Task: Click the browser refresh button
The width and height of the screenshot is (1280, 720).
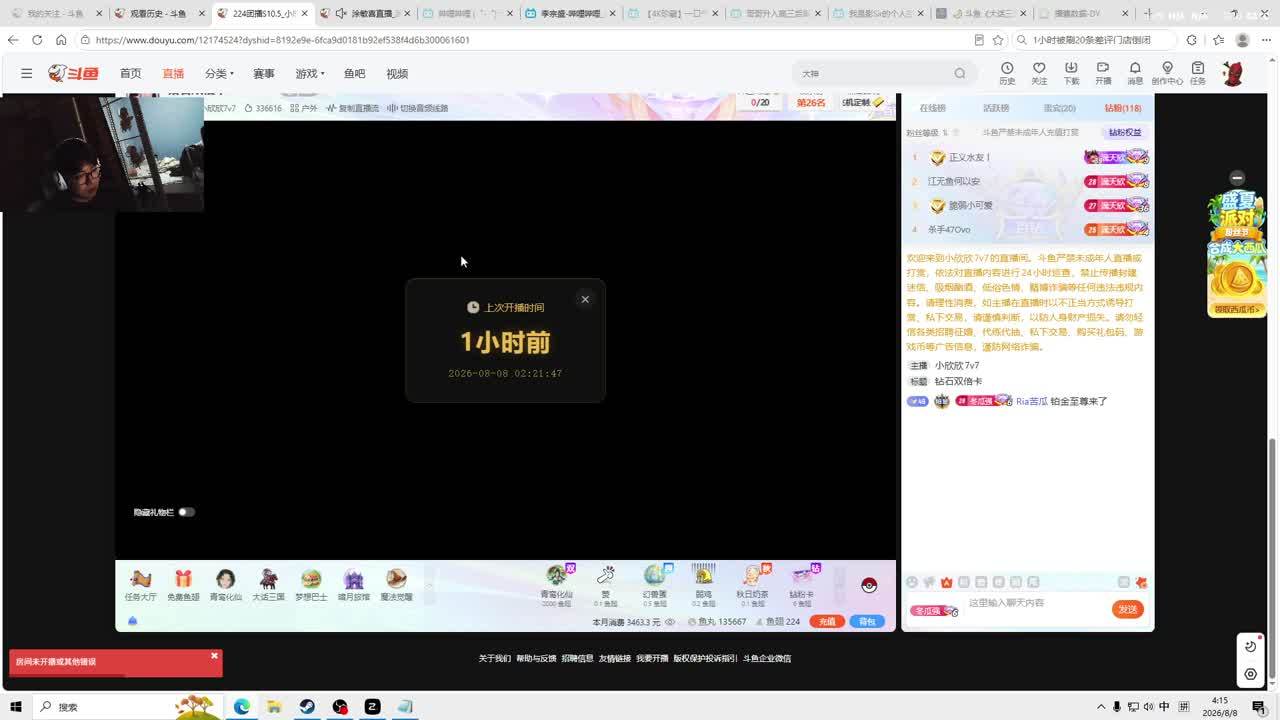Action: click(37, 40)
